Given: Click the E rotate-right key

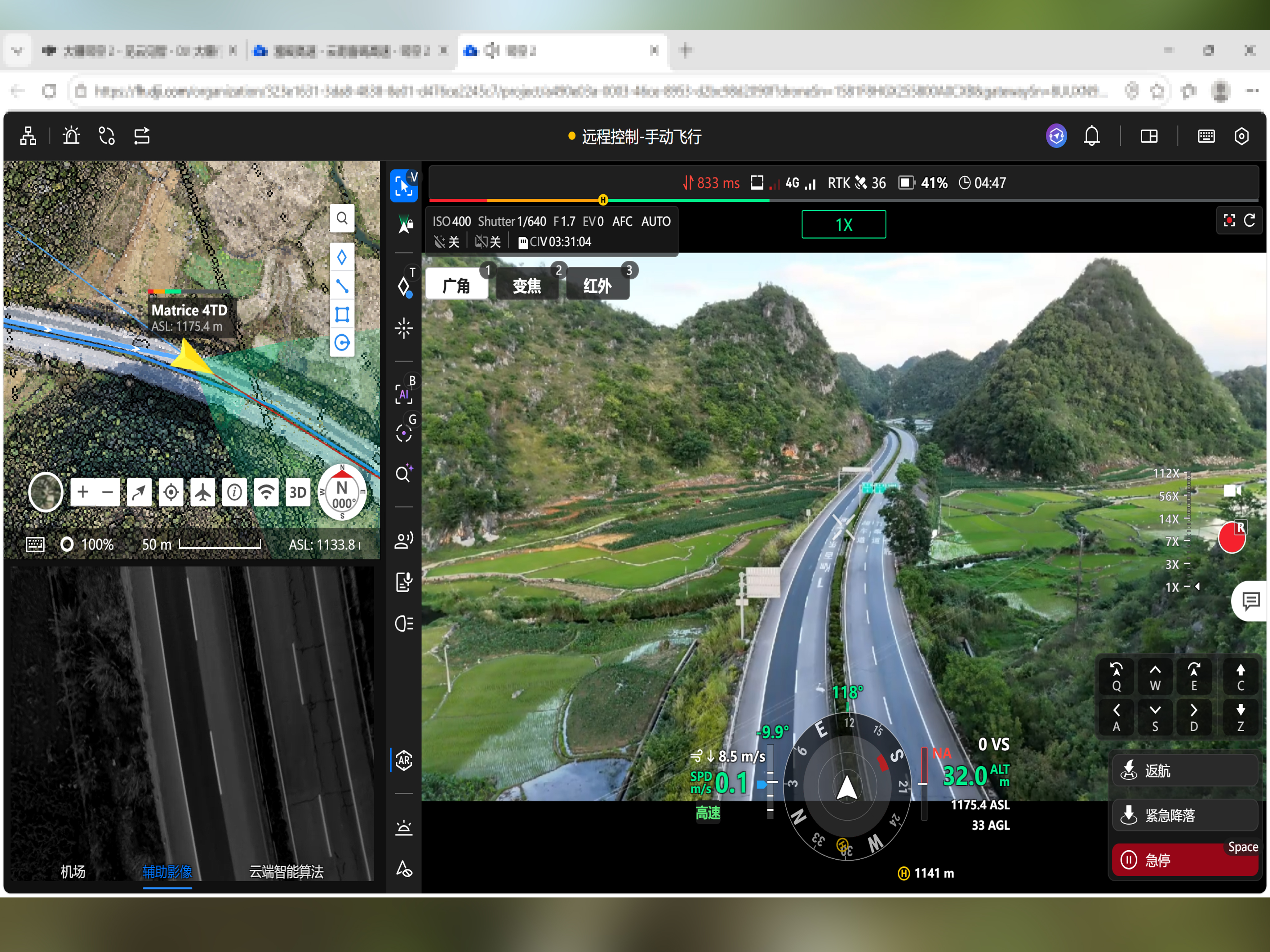Looking at the screenshot, I should [x=1194, y=677].
